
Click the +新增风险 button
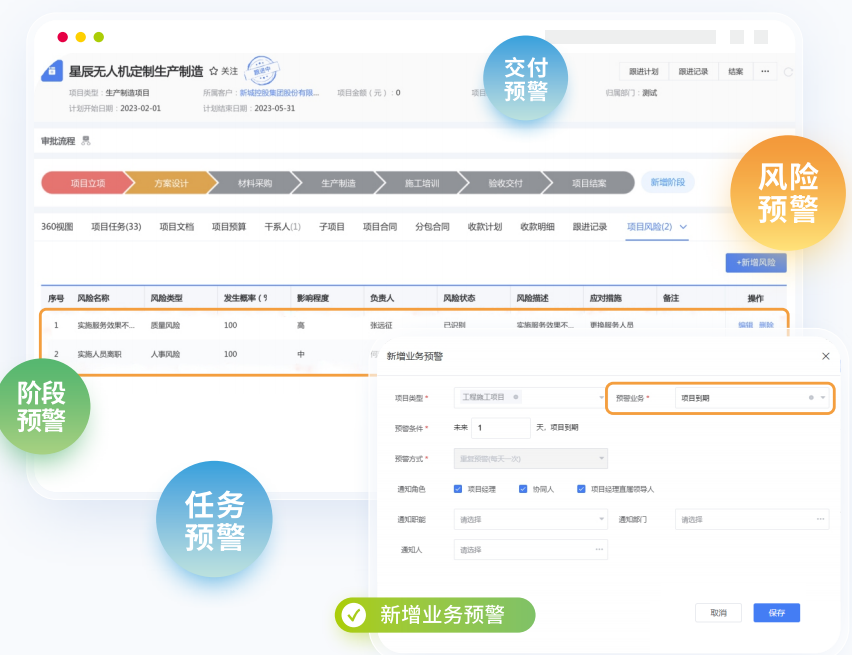coord(756,263)
